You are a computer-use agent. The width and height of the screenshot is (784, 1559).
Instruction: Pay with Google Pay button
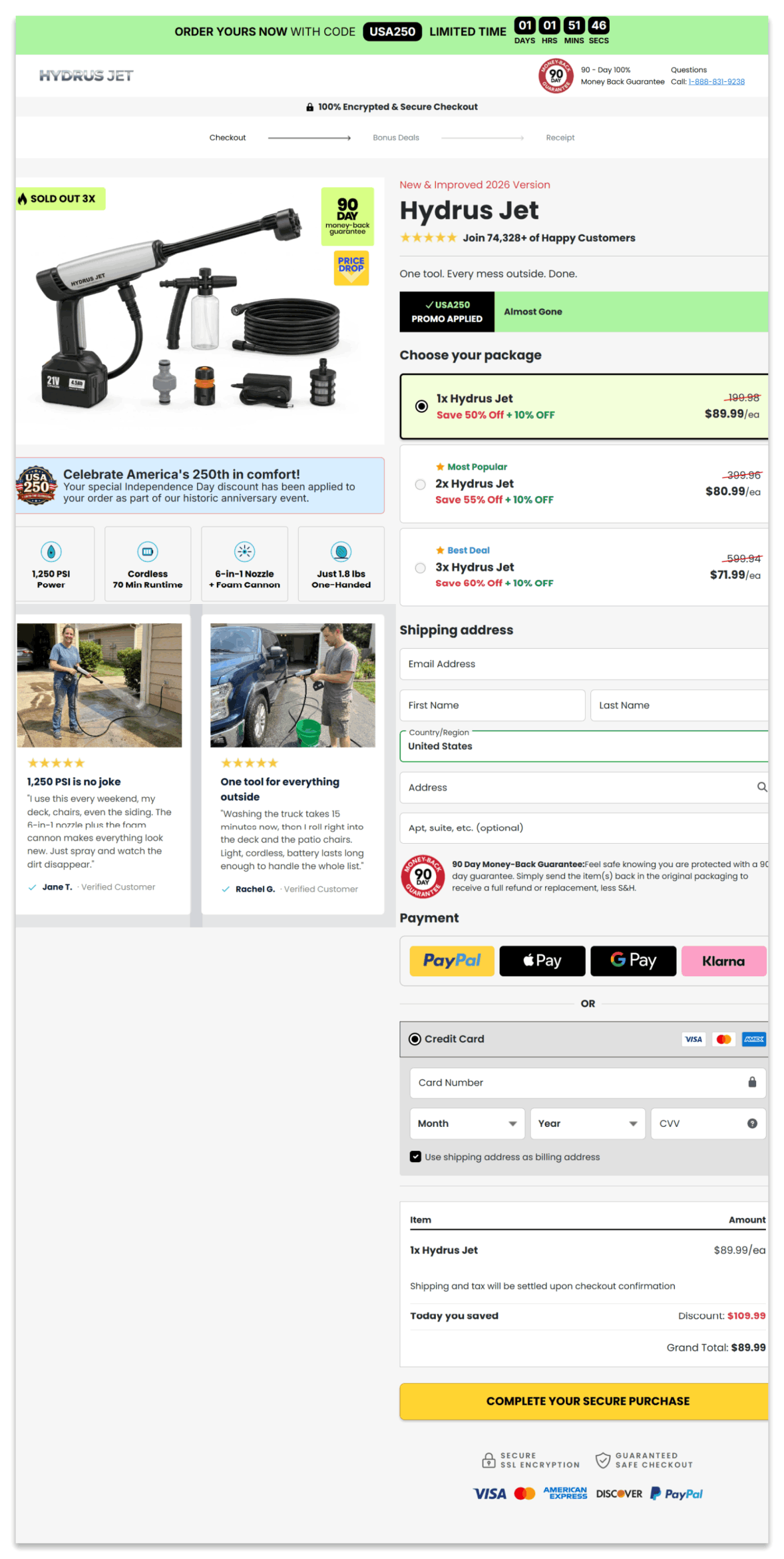634,961
